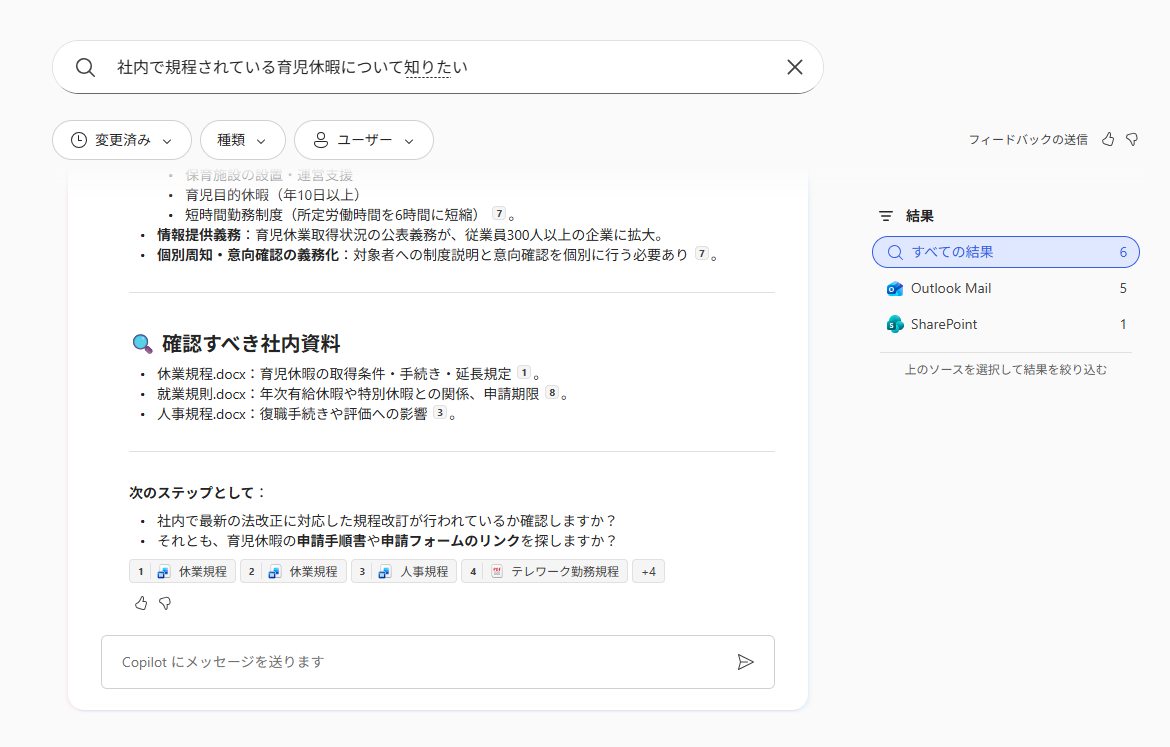This screenshot has height=747, width=1170.
Task: Show more citations with +4 chip
Action: tap(648, 572)
